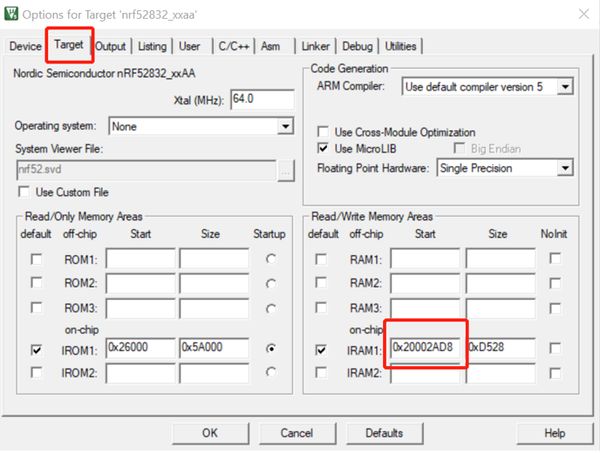Click the IROM1 Size field 0x5A000
This screenshot has height=453, width=600.
pyautogui.click(x=214, y=348)
